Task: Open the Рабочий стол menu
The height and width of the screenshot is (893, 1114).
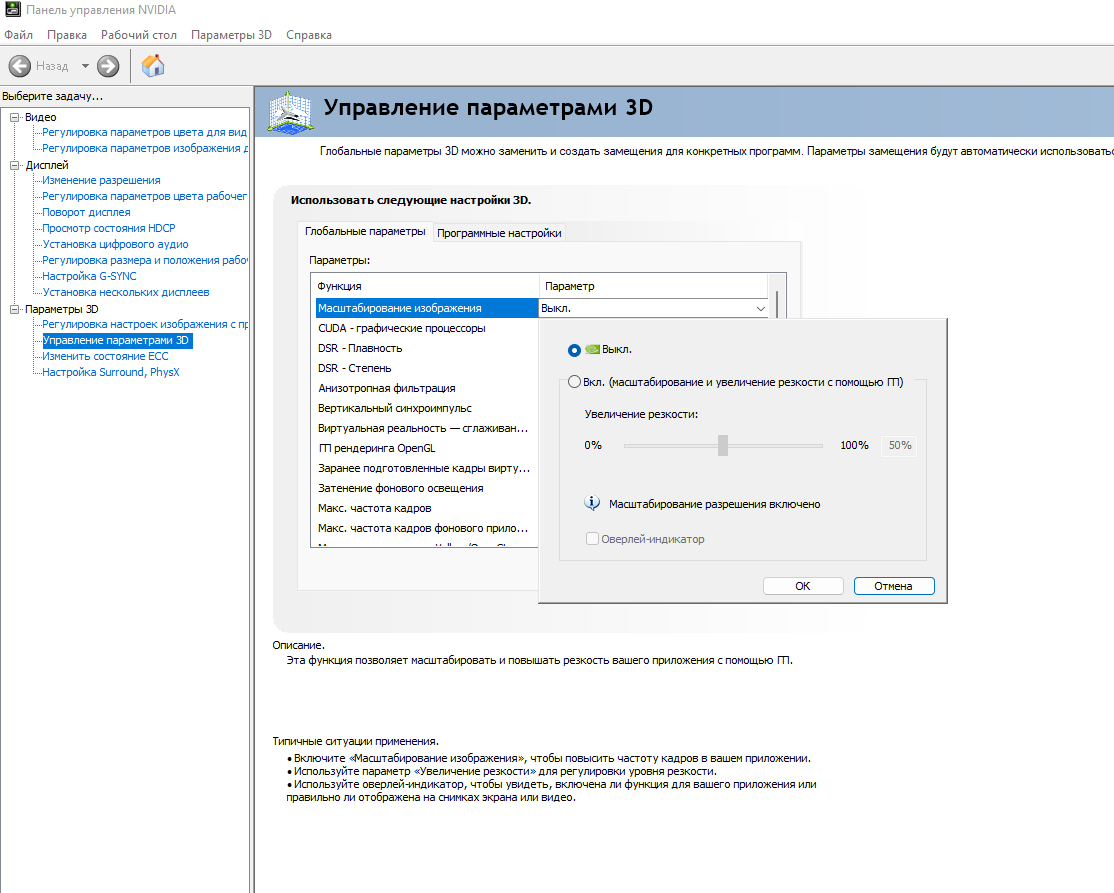Action: pyautogui.click(x=139, y=35)
